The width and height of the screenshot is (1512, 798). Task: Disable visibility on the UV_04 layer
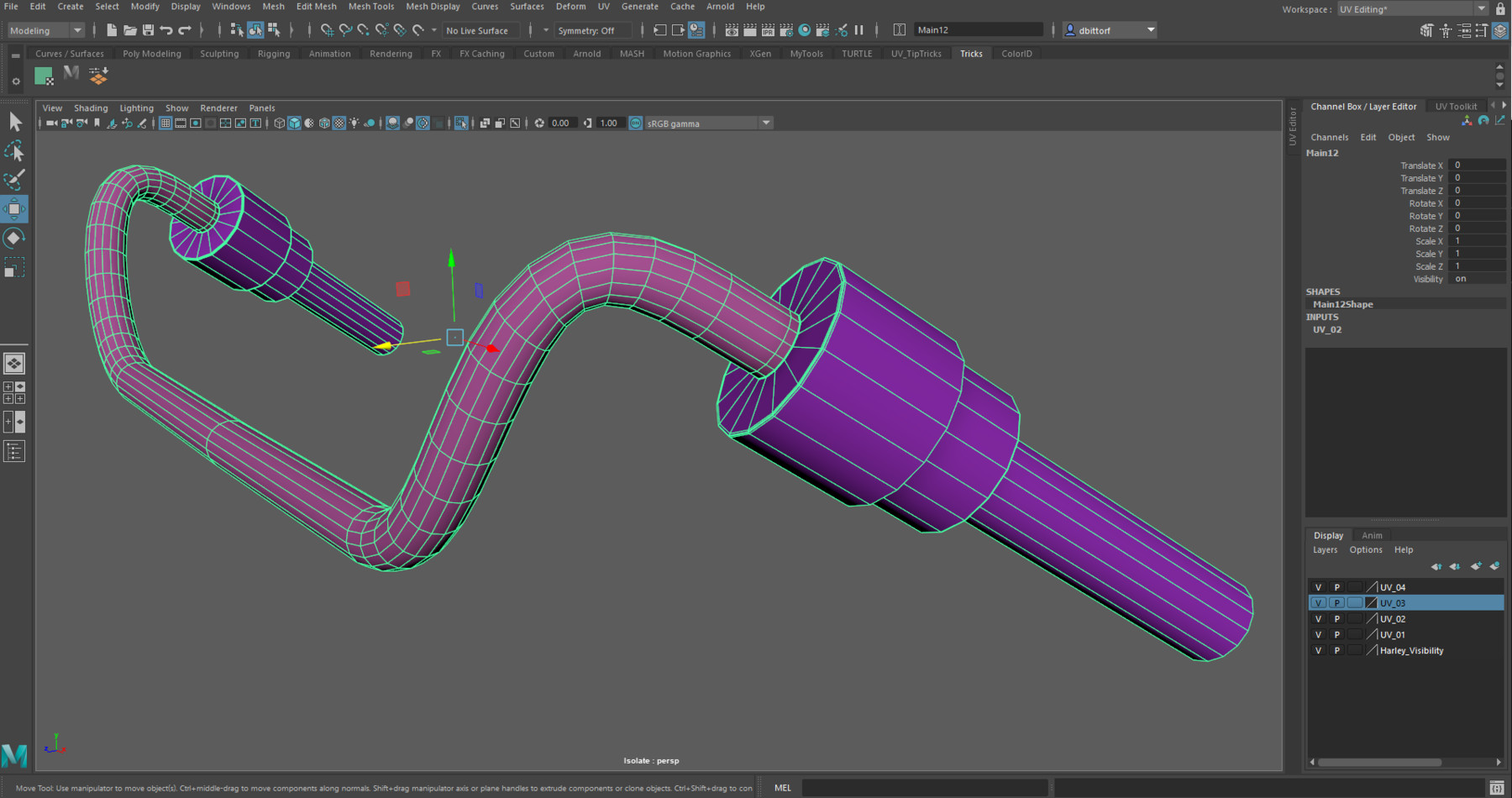point(1317,586)
